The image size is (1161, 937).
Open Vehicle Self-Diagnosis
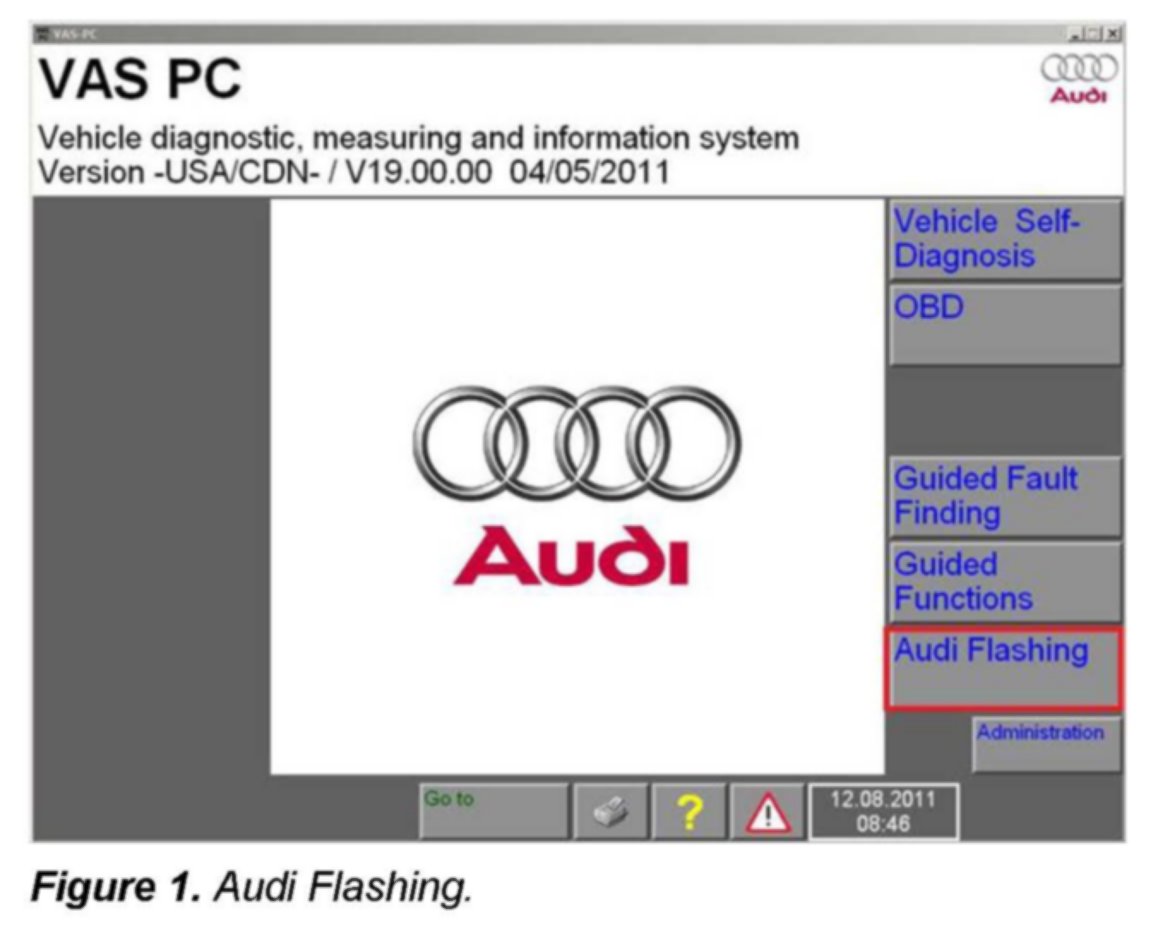[1004, 240]
